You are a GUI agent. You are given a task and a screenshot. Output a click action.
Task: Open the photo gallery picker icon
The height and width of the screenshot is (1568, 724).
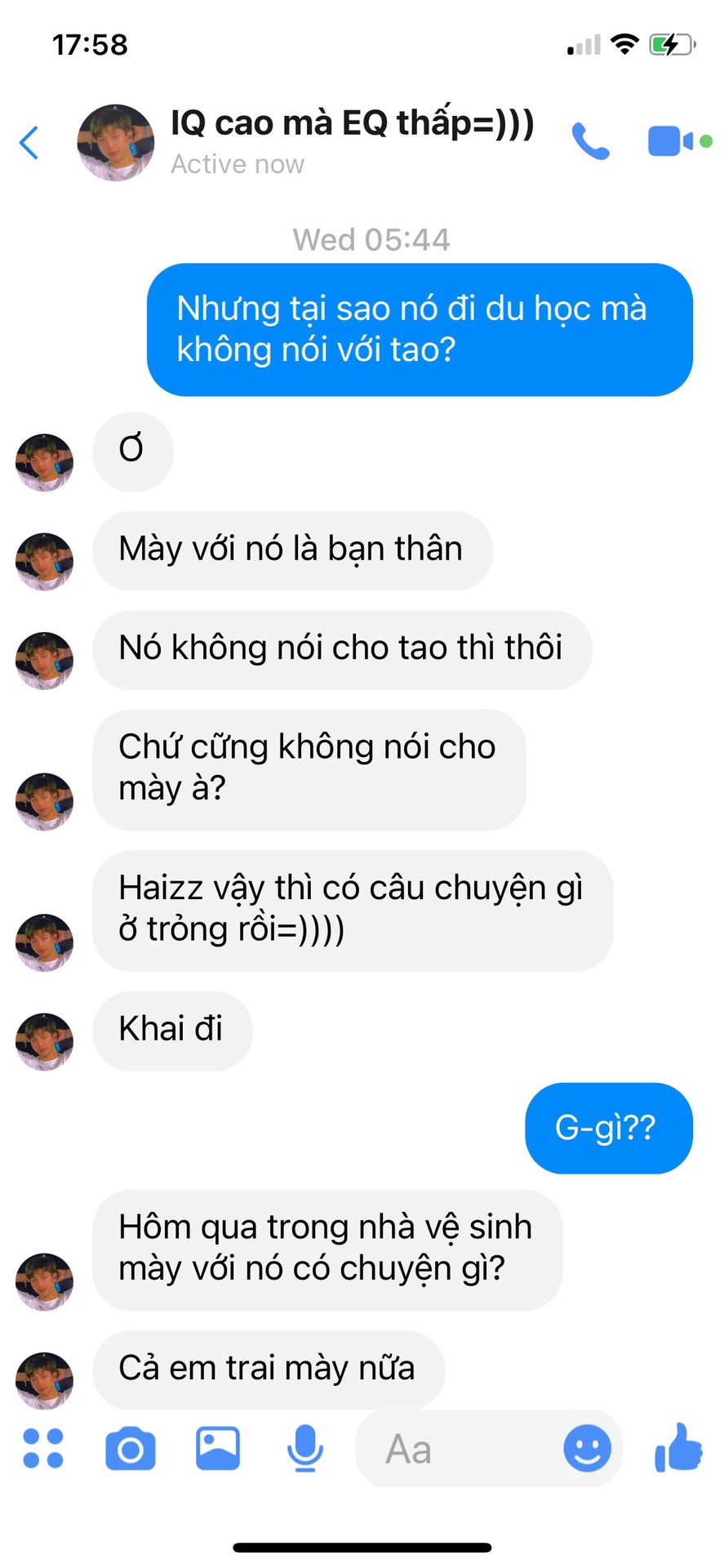point(218,1448)
